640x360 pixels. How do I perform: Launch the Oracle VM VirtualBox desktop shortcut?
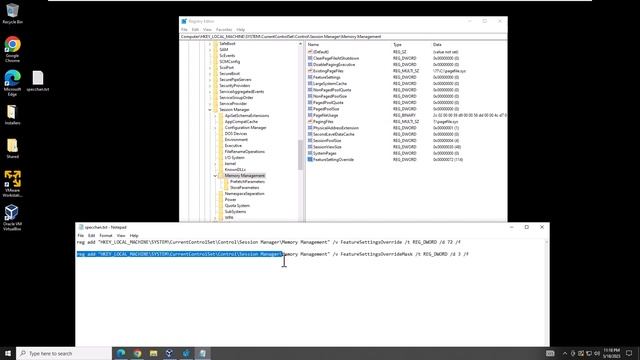[x=12, y=218]
